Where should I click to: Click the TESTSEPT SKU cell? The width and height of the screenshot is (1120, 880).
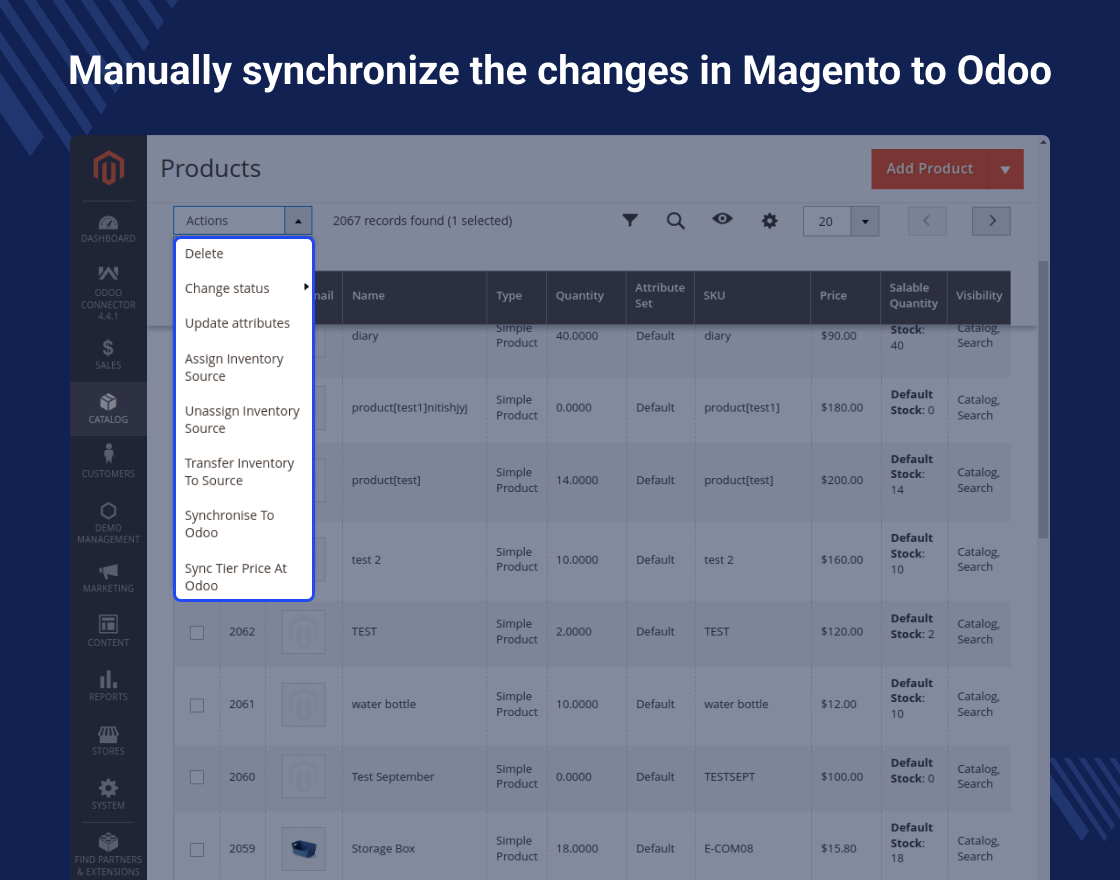point(729,776)
